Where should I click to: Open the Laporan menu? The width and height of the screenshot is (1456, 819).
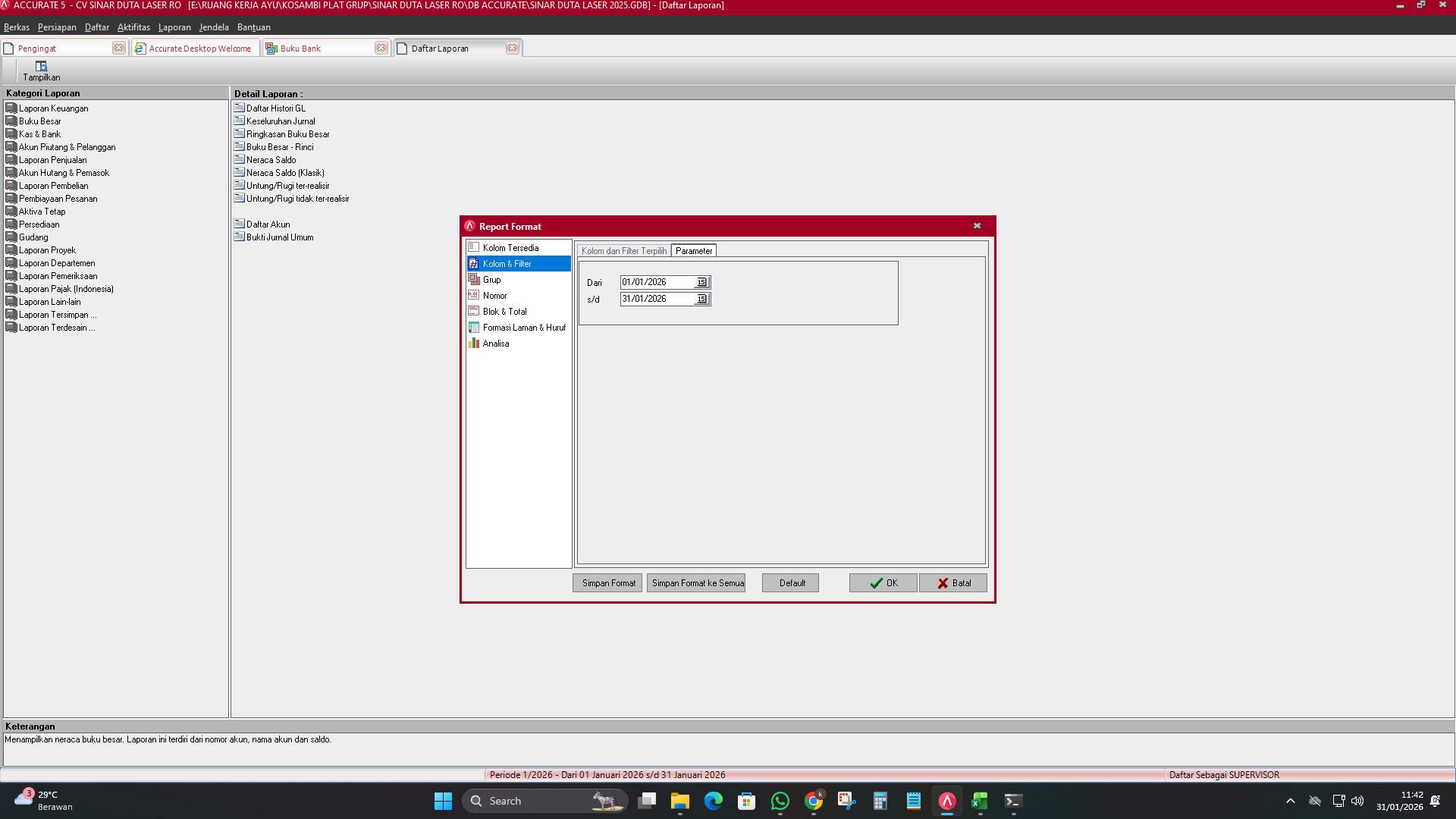[174, 27]
